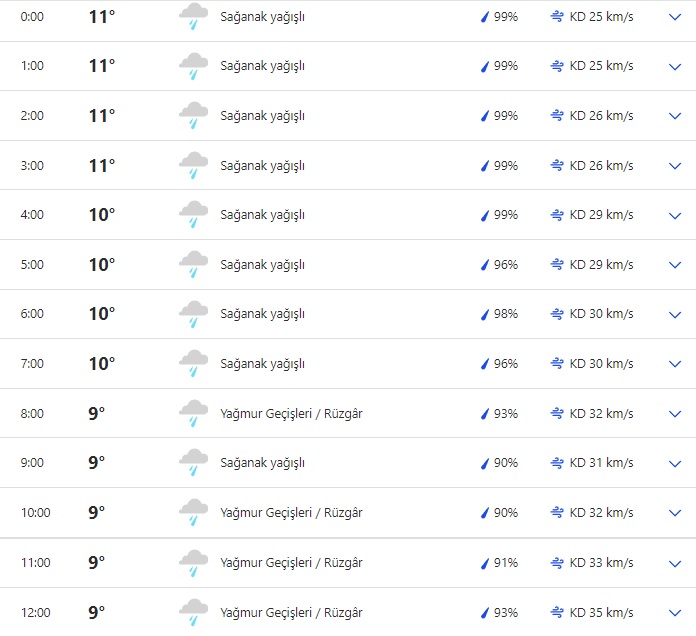Click 'Yağmur Geçişleri / Rüzgâr' text at 10:00
This screenshot has width=696, height=636.
tap(291, 513)
